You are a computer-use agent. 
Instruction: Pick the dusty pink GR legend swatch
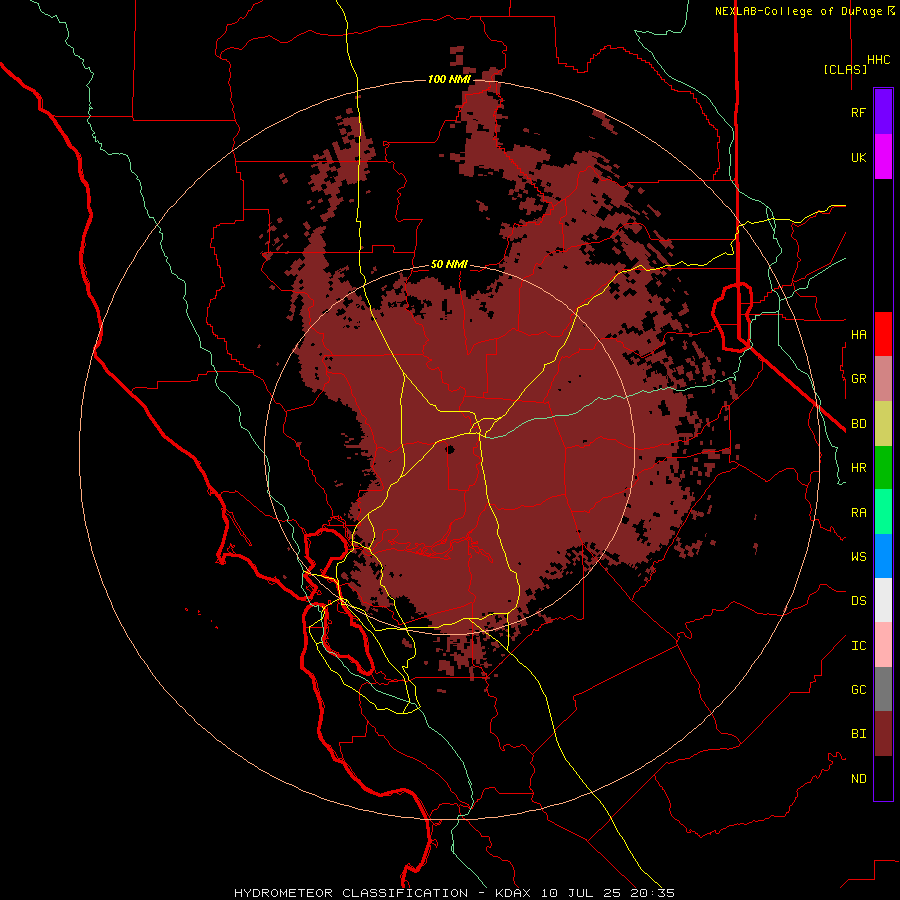click(x=883, y=379)
